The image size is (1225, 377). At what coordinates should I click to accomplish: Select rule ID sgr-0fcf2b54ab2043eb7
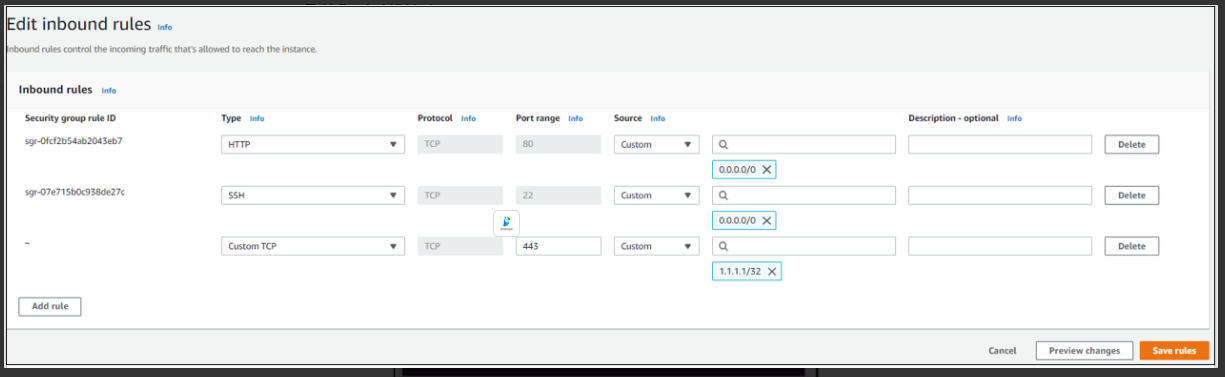[x=74, y=141]
